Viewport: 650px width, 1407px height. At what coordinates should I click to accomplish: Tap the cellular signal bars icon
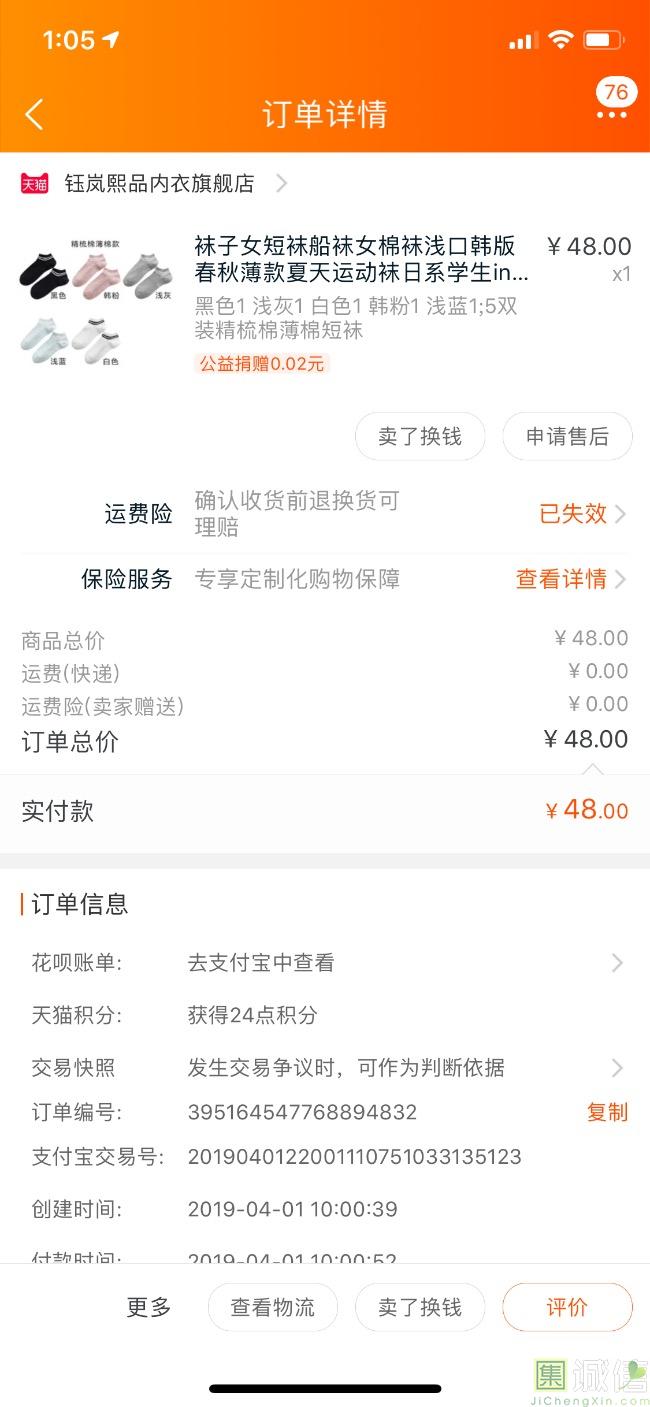point(522,41)
